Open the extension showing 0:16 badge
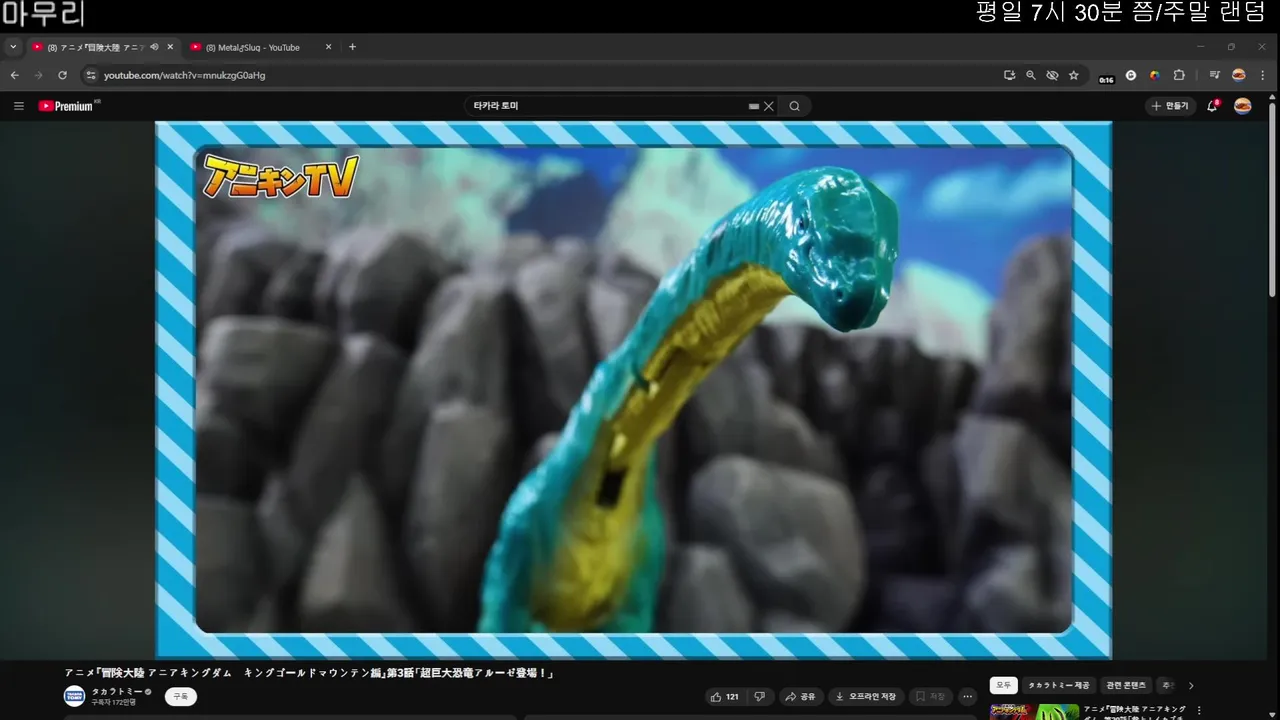 [x=1106, y=77]
